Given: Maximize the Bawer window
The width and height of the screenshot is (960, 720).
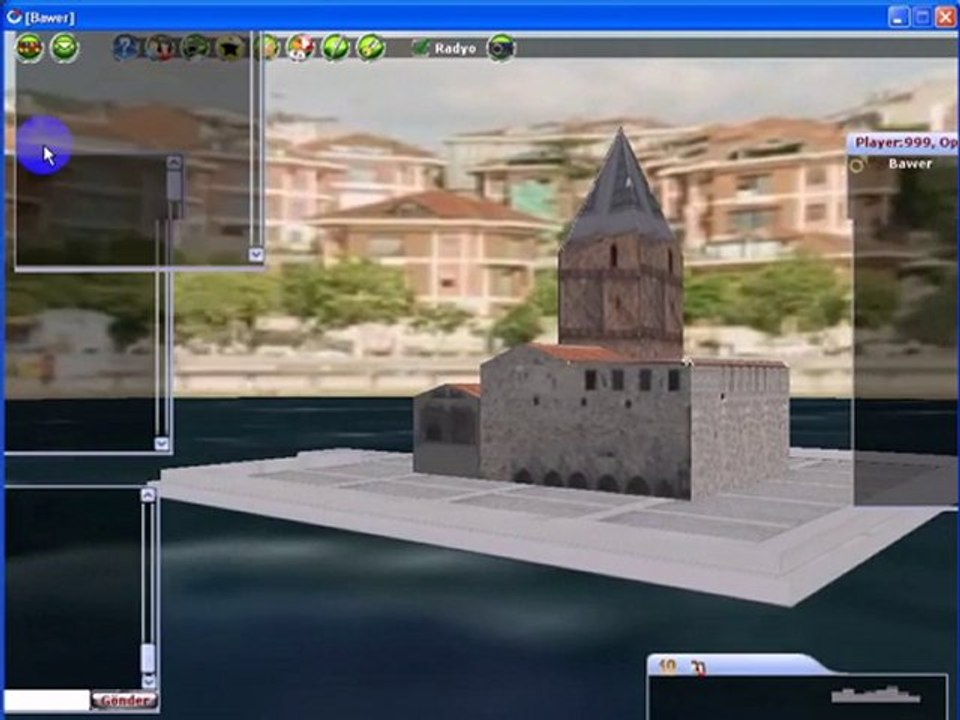Looking at the screenshot, I should click(x=922, y=17).
